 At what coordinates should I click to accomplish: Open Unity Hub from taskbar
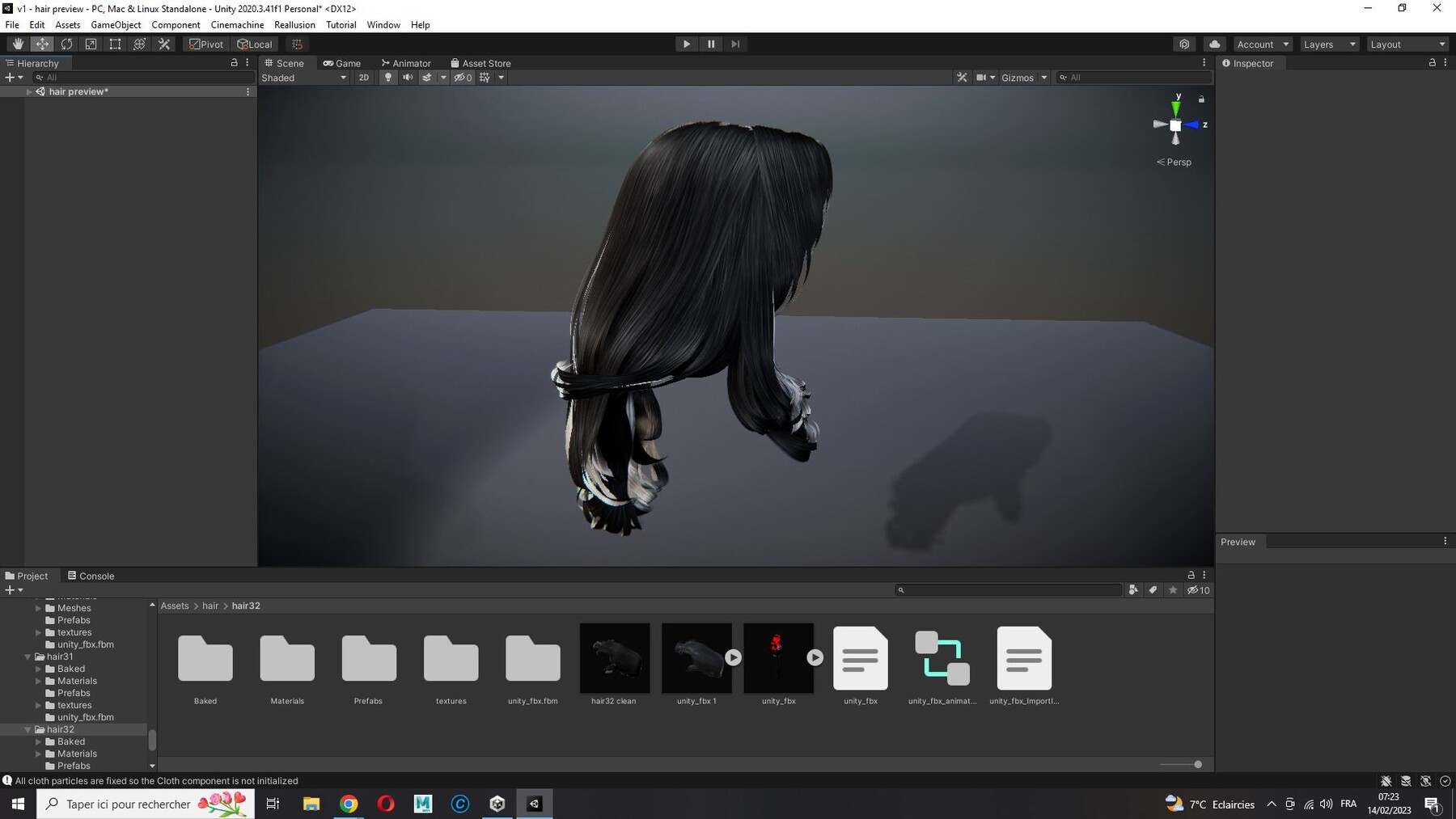click(497, 804)
